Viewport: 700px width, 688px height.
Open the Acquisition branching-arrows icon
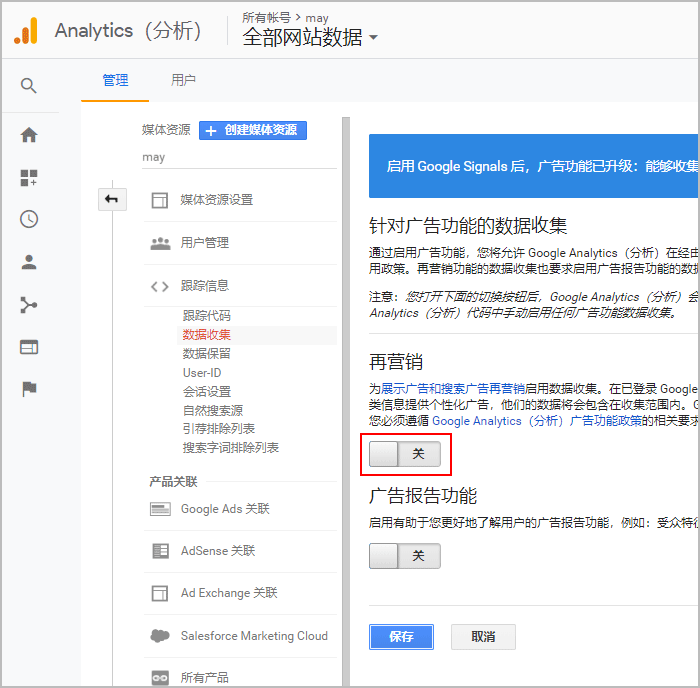[29, 305]
